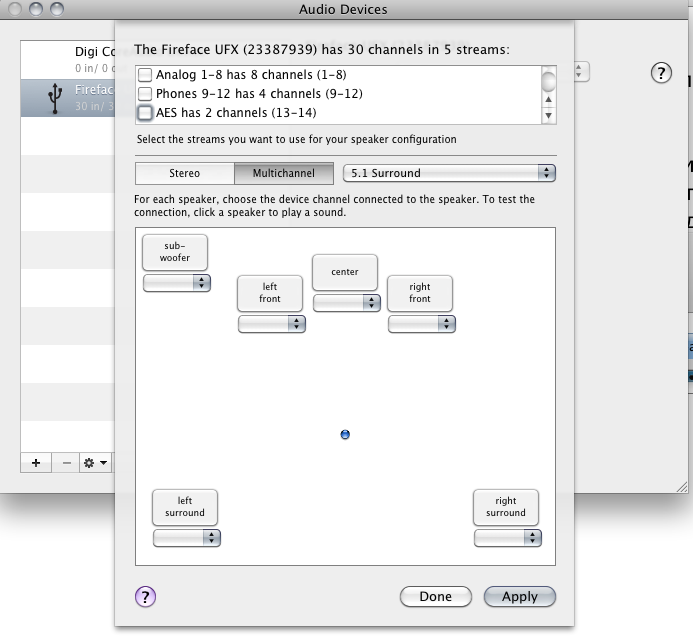This screenshot has width=693, height=637.
Task: Click the streams list scrollbar thumb
Action: point(548,81)
